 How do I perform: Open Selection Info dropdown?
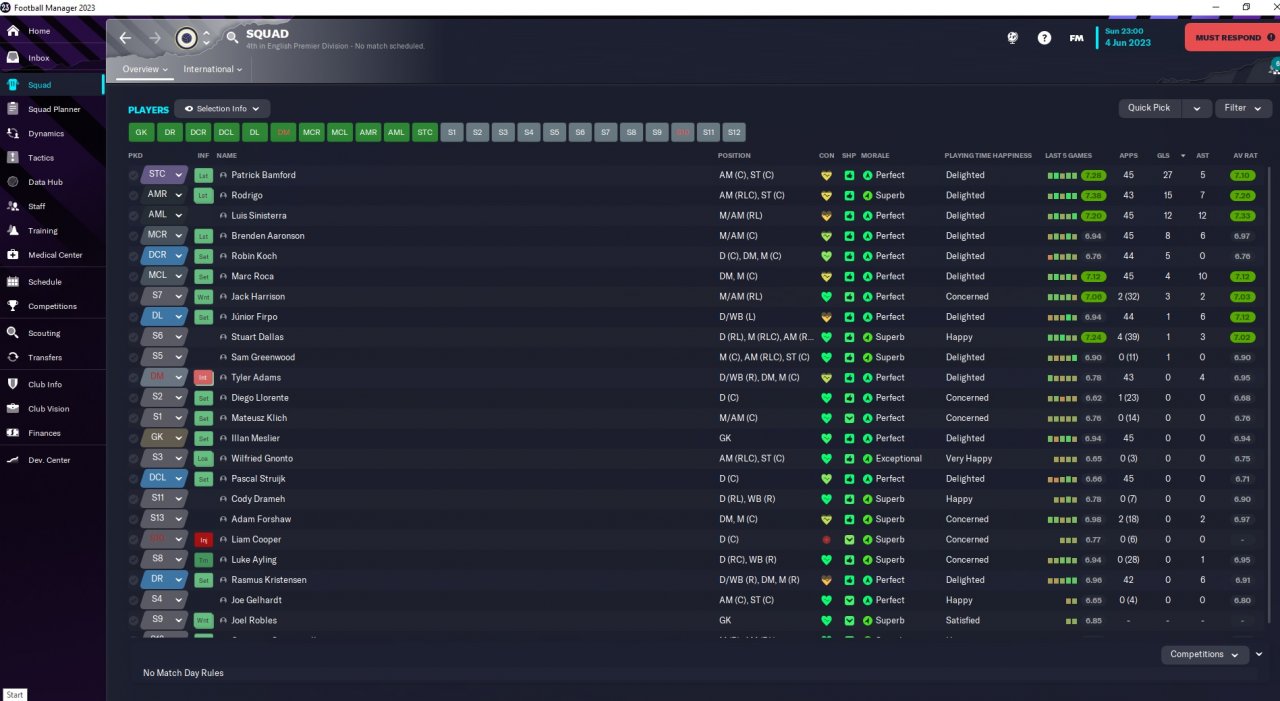coord(222,109)
